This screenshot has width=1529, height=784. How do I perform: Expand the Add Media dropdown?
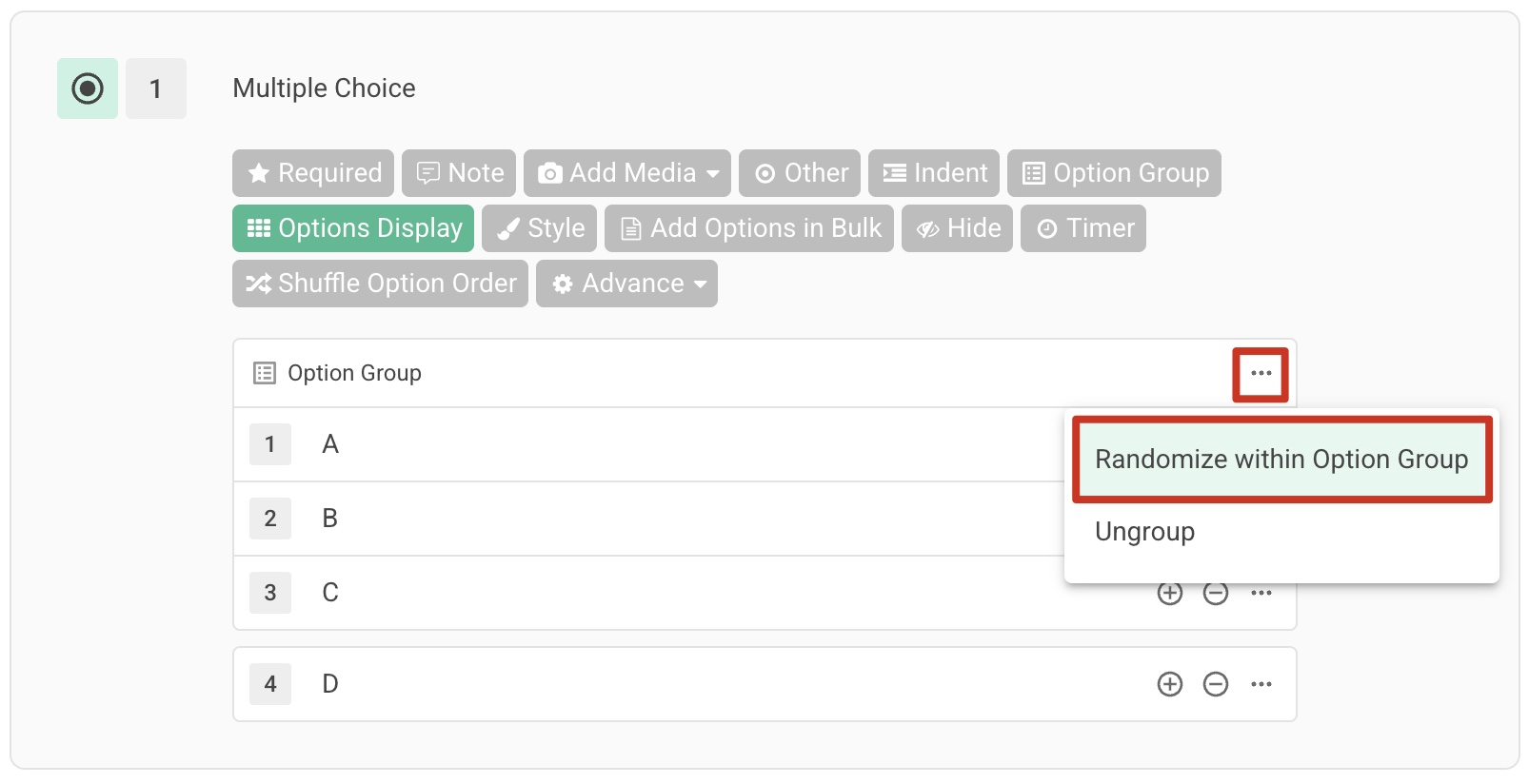pyautogui.click(x=627, y=173)
